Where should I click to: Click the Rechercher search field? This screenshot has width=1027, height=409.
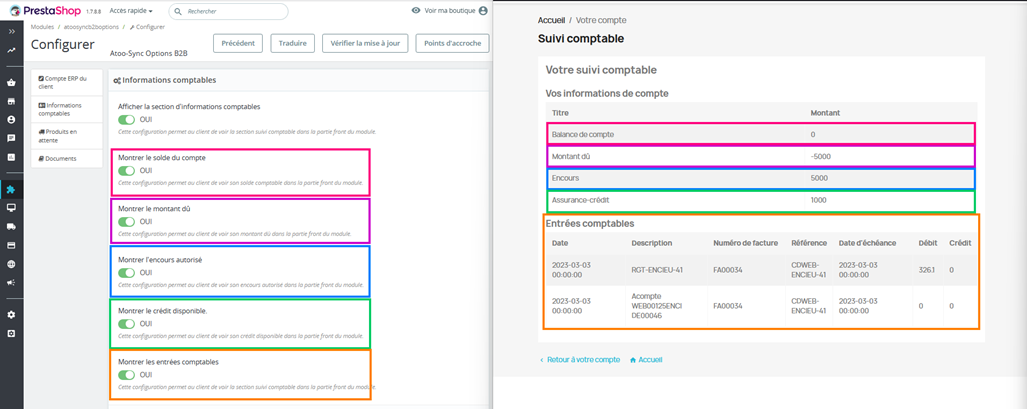click(x=229, y=11)
